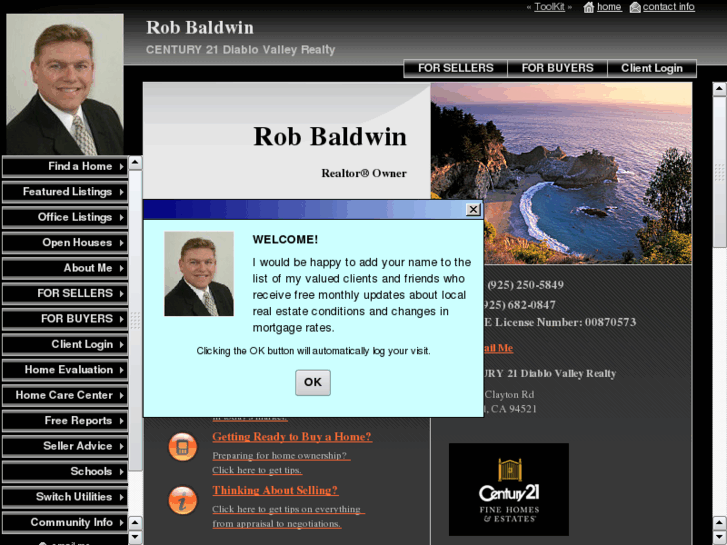
Task: Click the Preparing for home ownership link
Action: pos(281,456)
